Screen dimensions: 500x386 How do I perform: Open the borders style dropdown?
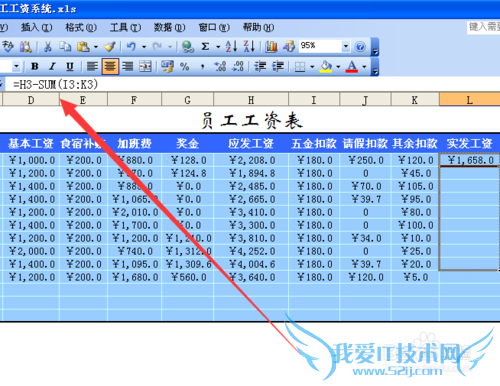312,67
